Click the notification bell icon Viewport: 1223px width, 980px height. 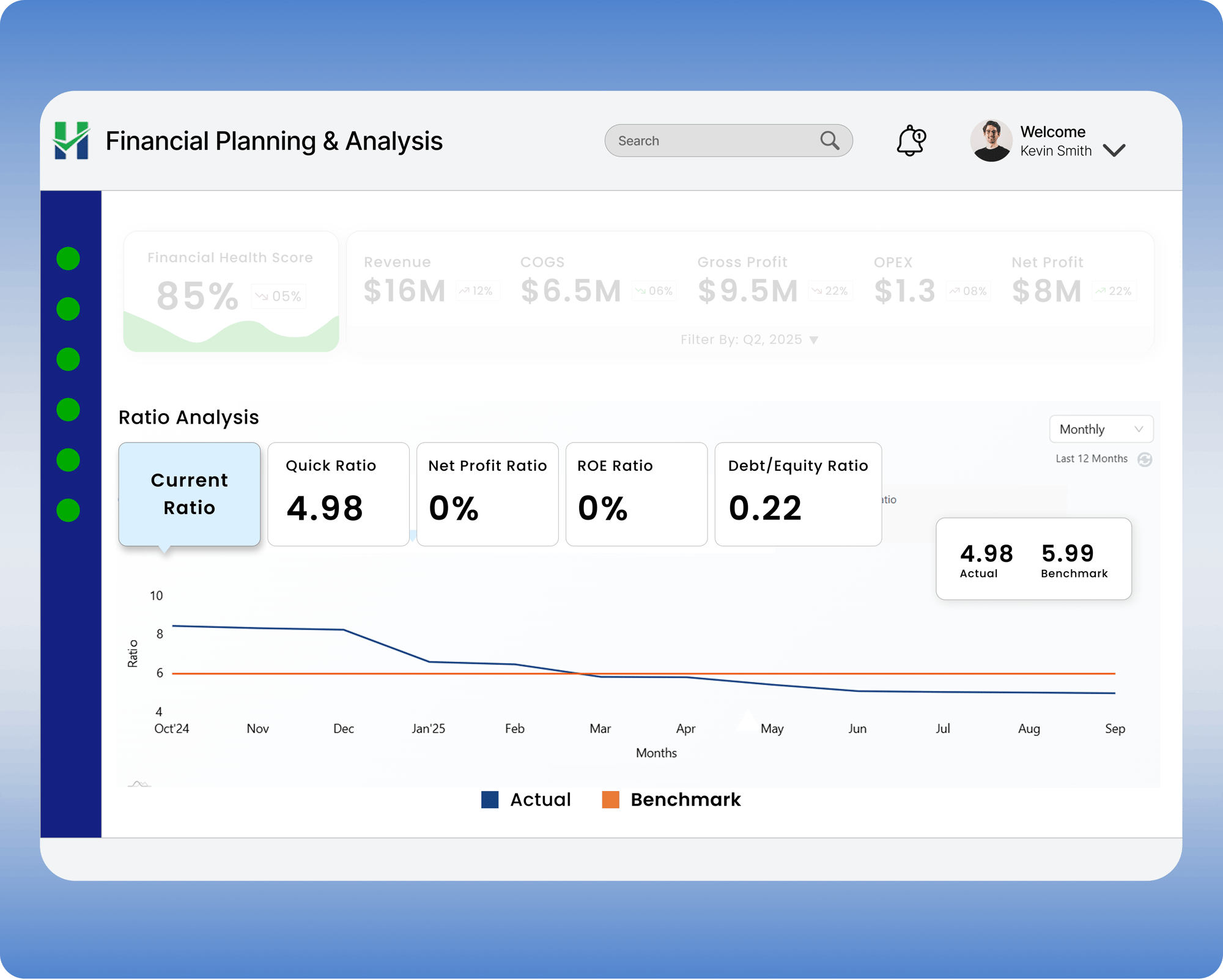pyautogui.click(x=911, y=141)
